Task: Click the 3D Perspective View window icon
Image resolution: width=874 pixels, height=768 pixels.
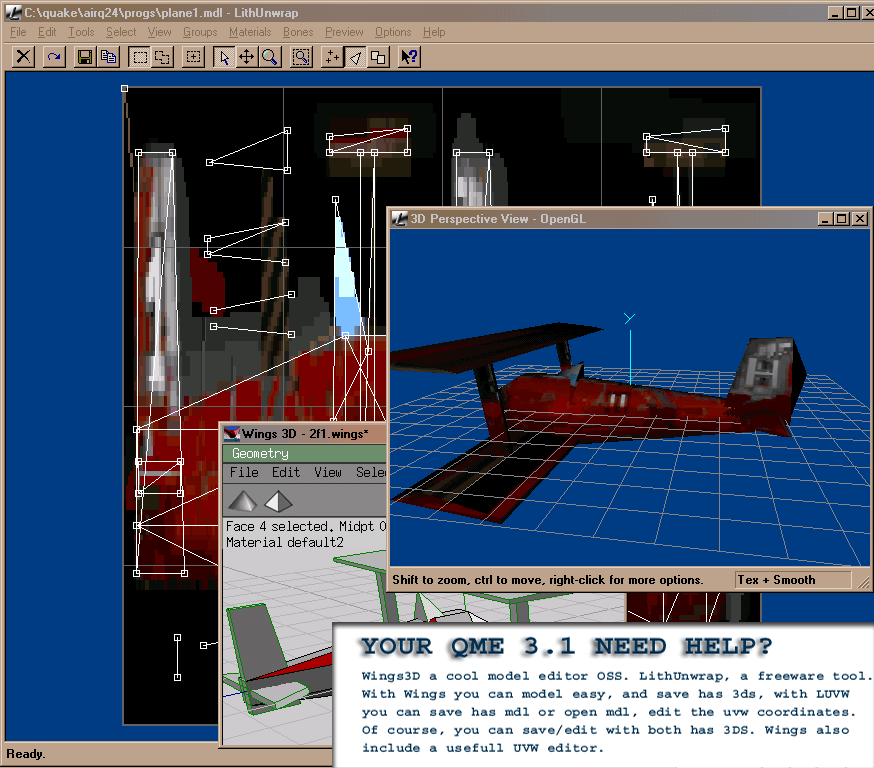Action: (400, 218)
